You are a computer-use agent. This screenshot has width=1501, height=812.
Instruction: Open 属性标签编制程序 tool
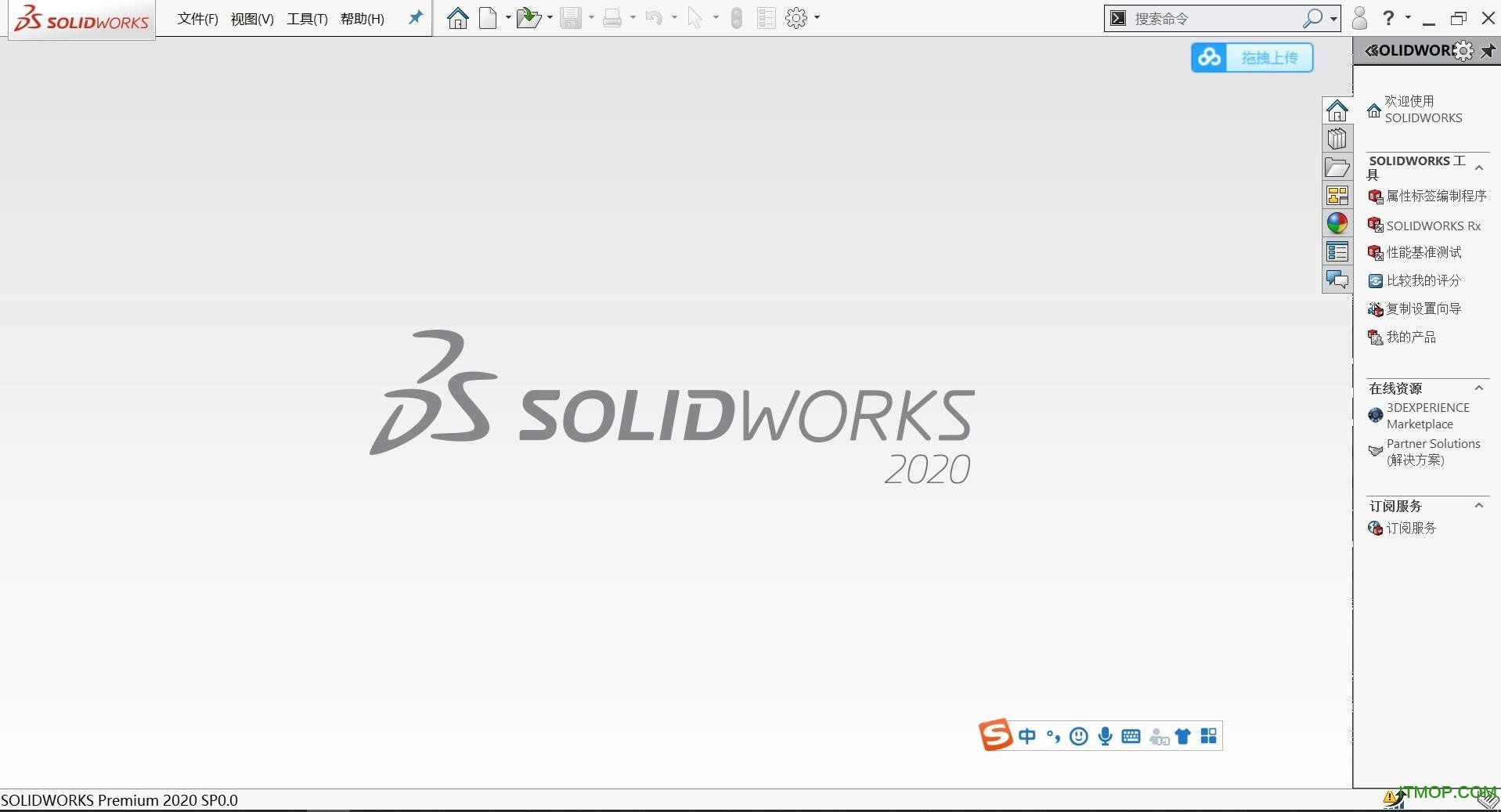tap(1427, 196)
